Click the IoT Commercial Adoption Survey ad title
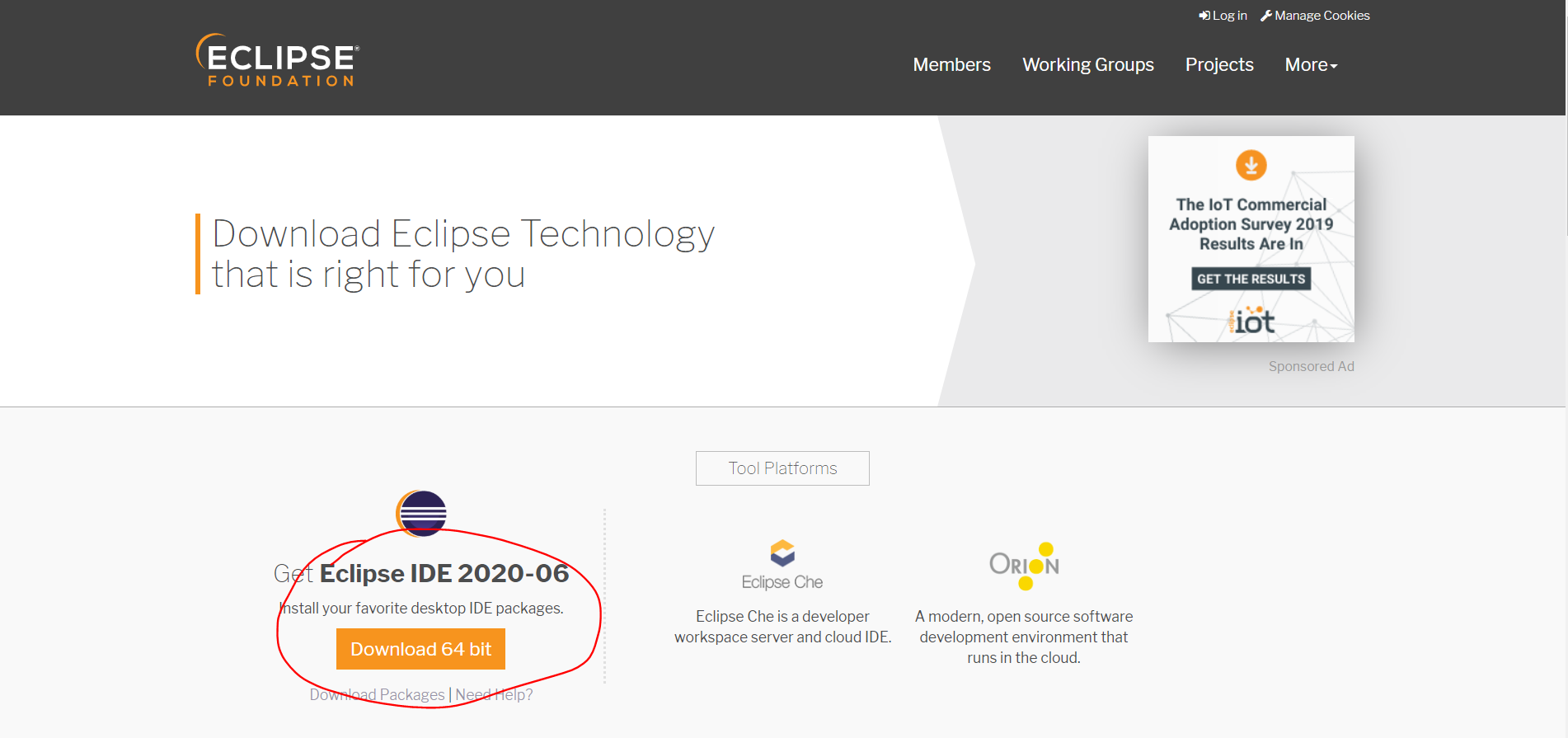The width and height of the screenshot is (1568, 738). tap(1251, 224)
